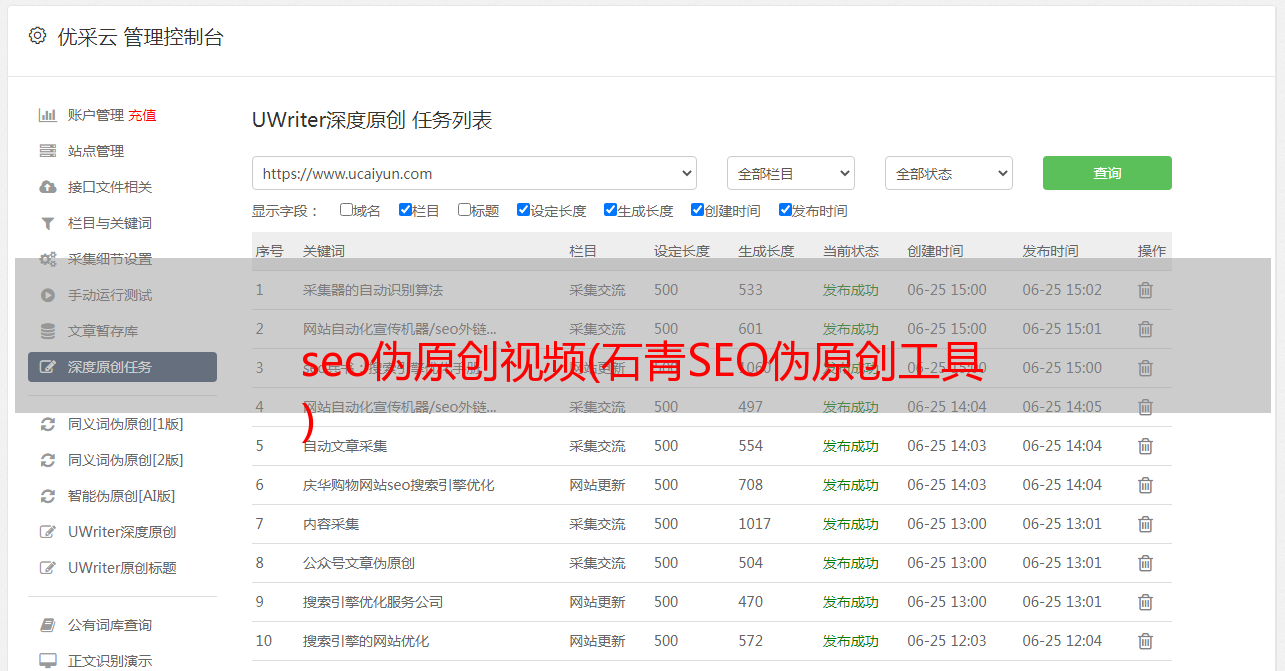This screenshot has height=671, width=1285.
Task: Click the gear icon beside 优采云 管理控制台
Action: pos(37,36)
